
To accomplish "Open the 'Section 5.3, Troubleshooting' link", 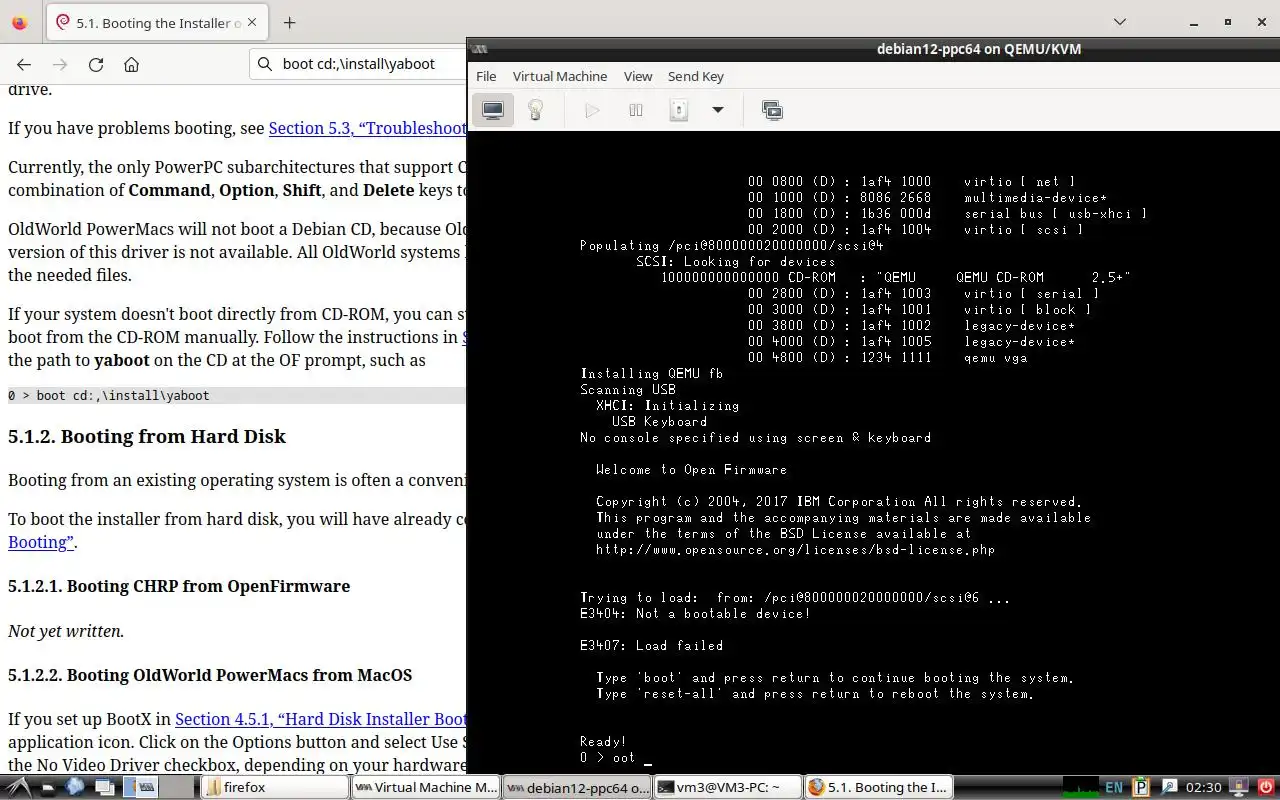I will pyautogui.click(x=368, y=128).
